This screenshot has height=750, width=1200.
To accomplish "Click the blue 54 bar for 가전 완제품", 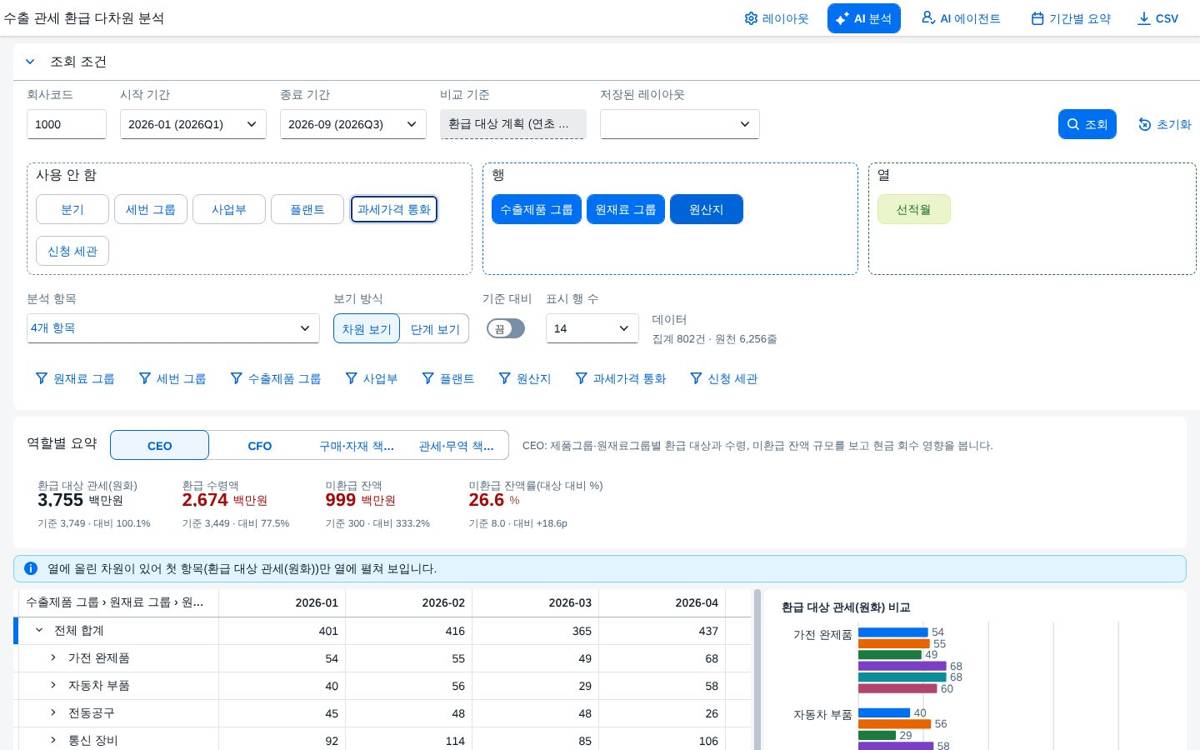I will tap(893, 632).
